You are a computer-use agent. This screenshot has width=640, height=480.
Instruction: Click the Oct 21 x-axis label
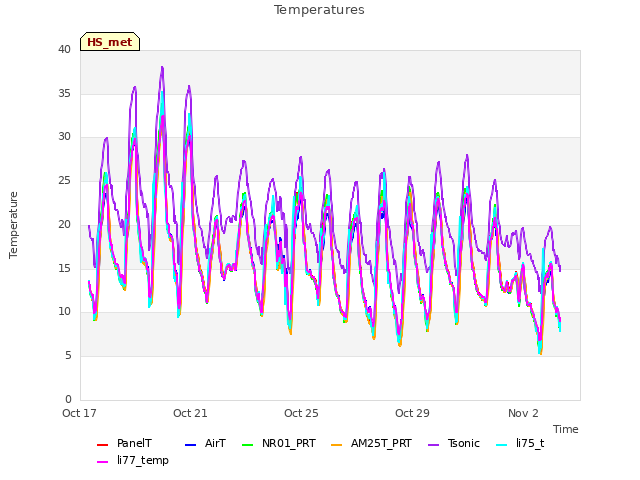point(190,413)
